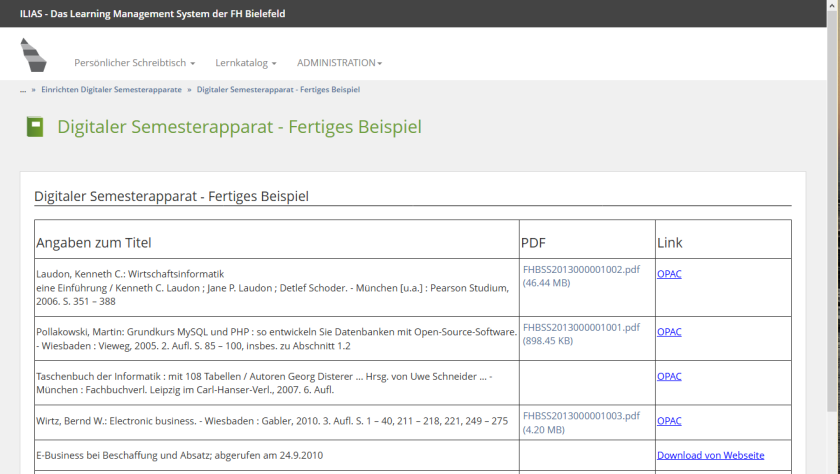Open FHBSS2013000001003.pdf for Wirtz
Screen dimensions: 840x474
coord(580,416)
